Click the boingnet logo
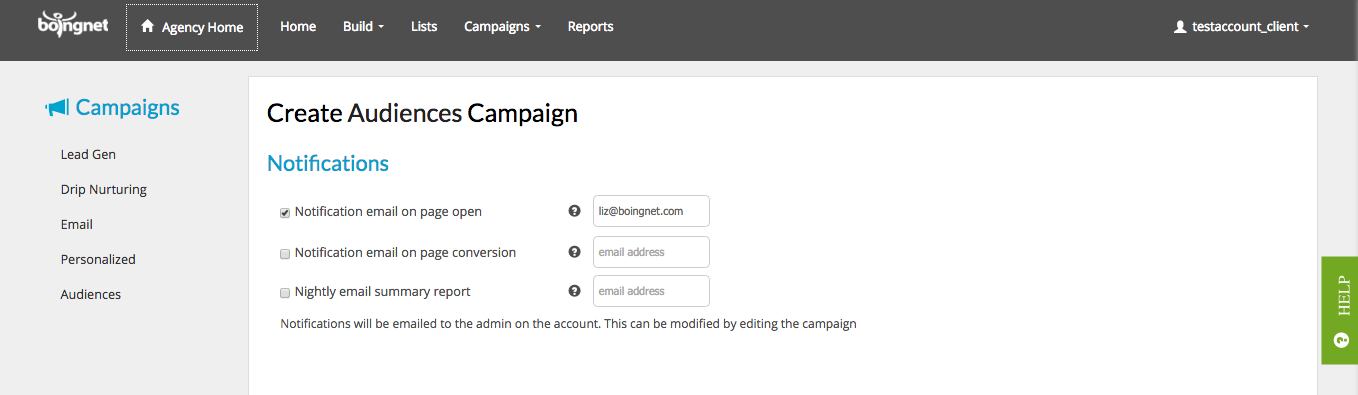The width and height of the screenshot is (1358, 395). coord(72,24)
